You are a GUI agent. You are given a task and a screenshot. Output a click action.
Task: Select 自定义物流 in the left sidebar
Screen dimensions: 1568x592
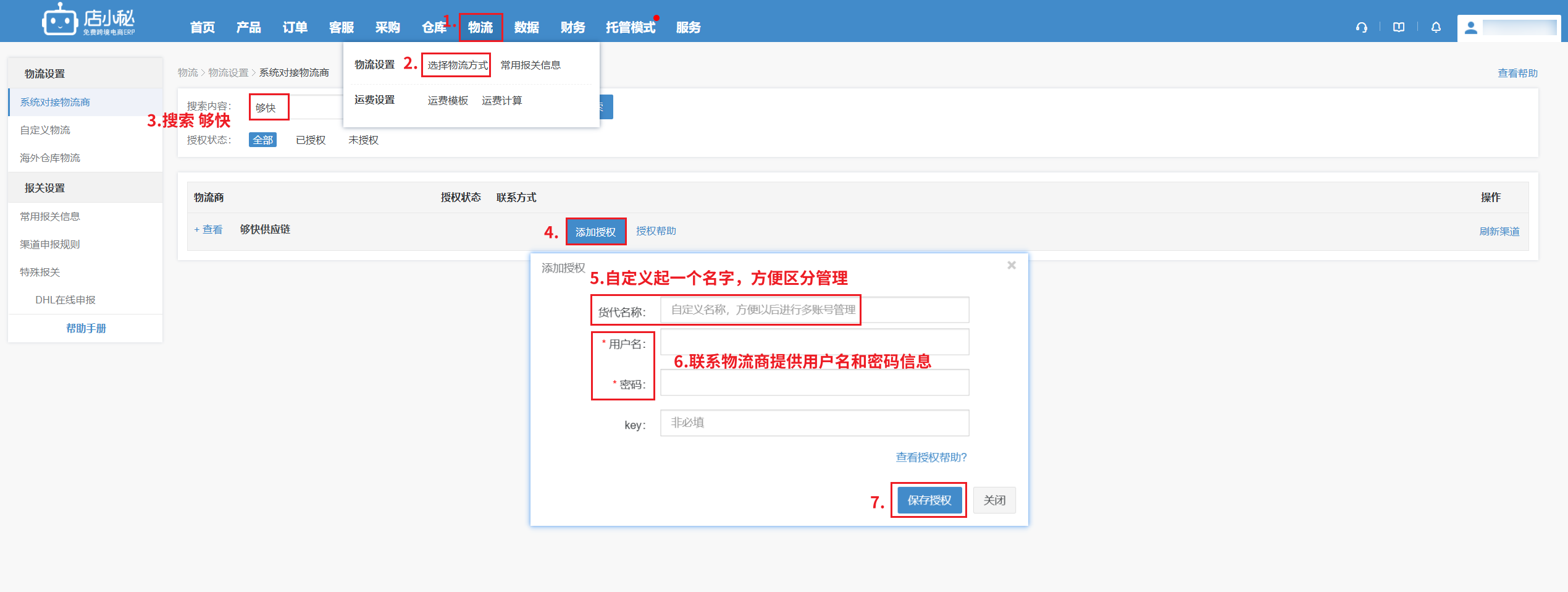point(45,130)
